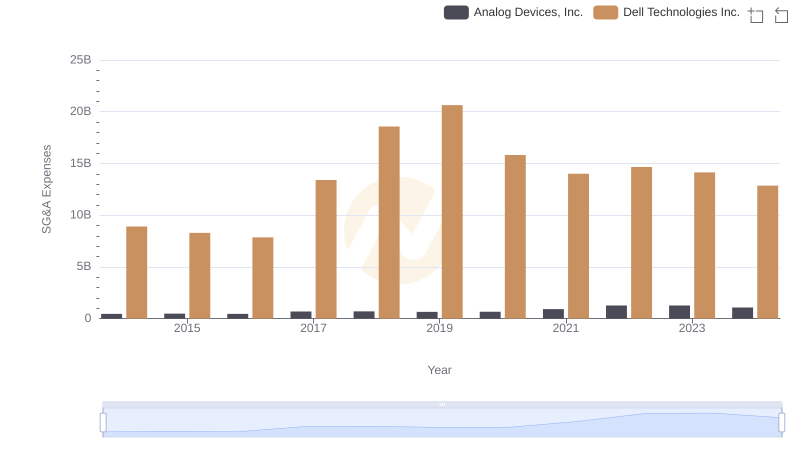
Task: Click the zoom select box icon
Action: point(756,15)
